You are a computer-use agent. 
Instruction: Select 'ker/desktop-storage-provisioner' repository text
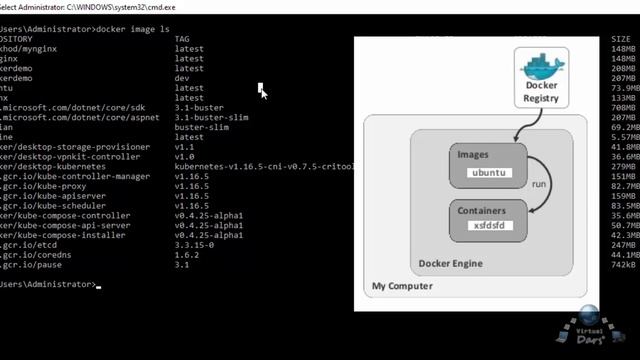(75, 147)
